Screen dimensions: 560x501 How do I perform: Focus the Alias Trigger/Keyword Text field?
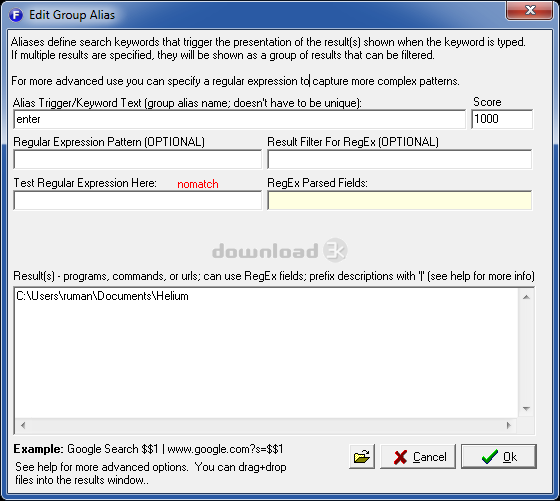pyautogui.click(x=240, y=119)
